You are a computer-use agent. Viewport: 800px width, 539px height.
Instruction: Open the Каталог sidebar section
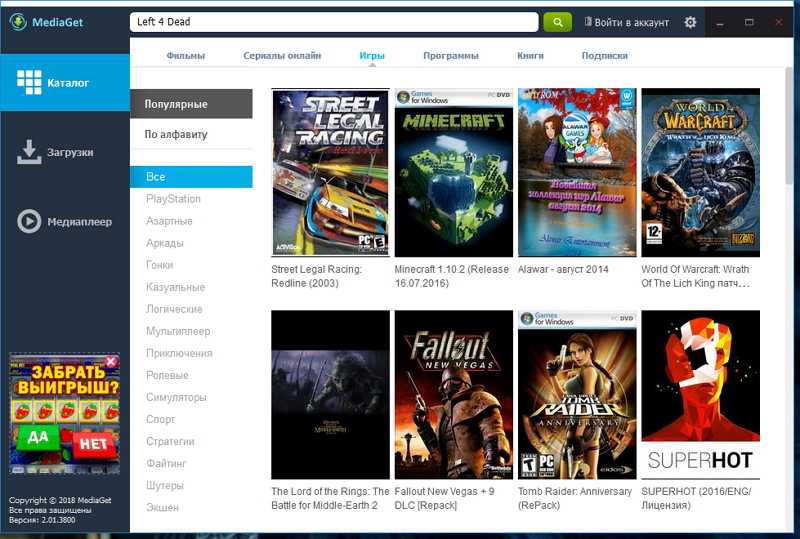pos(65,82)
